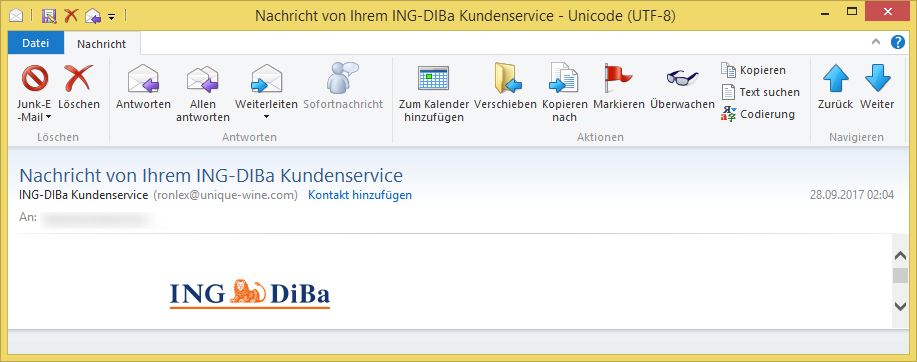
Task: Open Text suchen to find text
Action: click(760, 92)
